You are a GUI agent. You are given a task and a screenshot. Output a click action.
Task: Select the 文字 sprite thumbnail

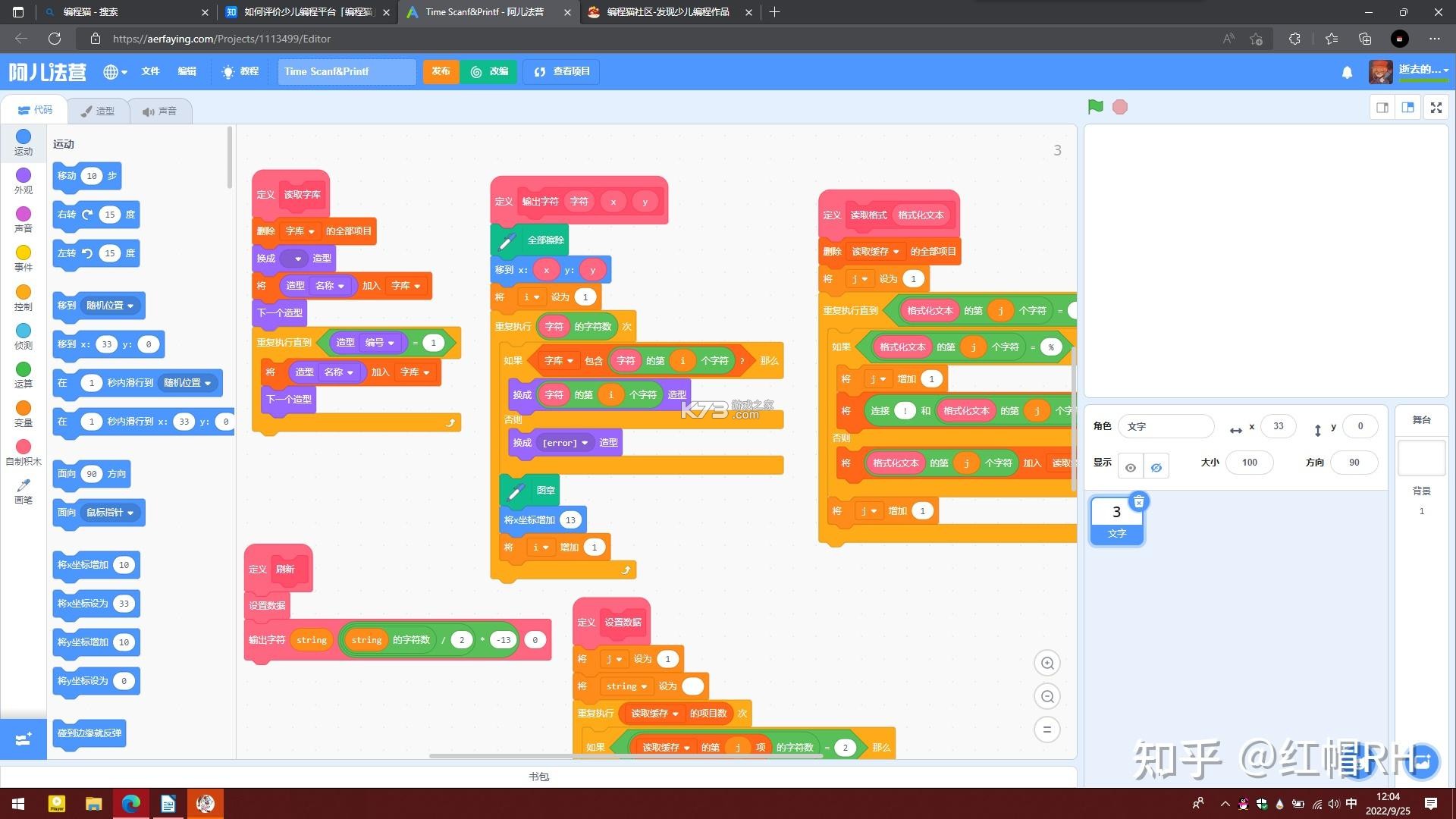point(1116,519)
